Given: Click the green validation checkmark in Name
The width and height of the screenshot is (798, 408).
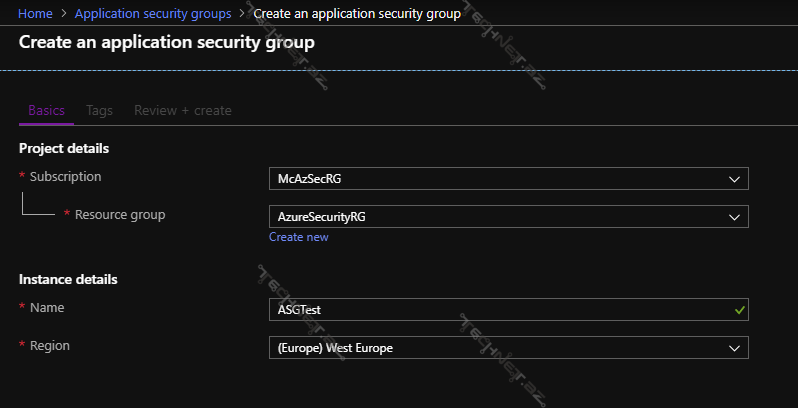Looking at the screenshot, I should point(738,310).
